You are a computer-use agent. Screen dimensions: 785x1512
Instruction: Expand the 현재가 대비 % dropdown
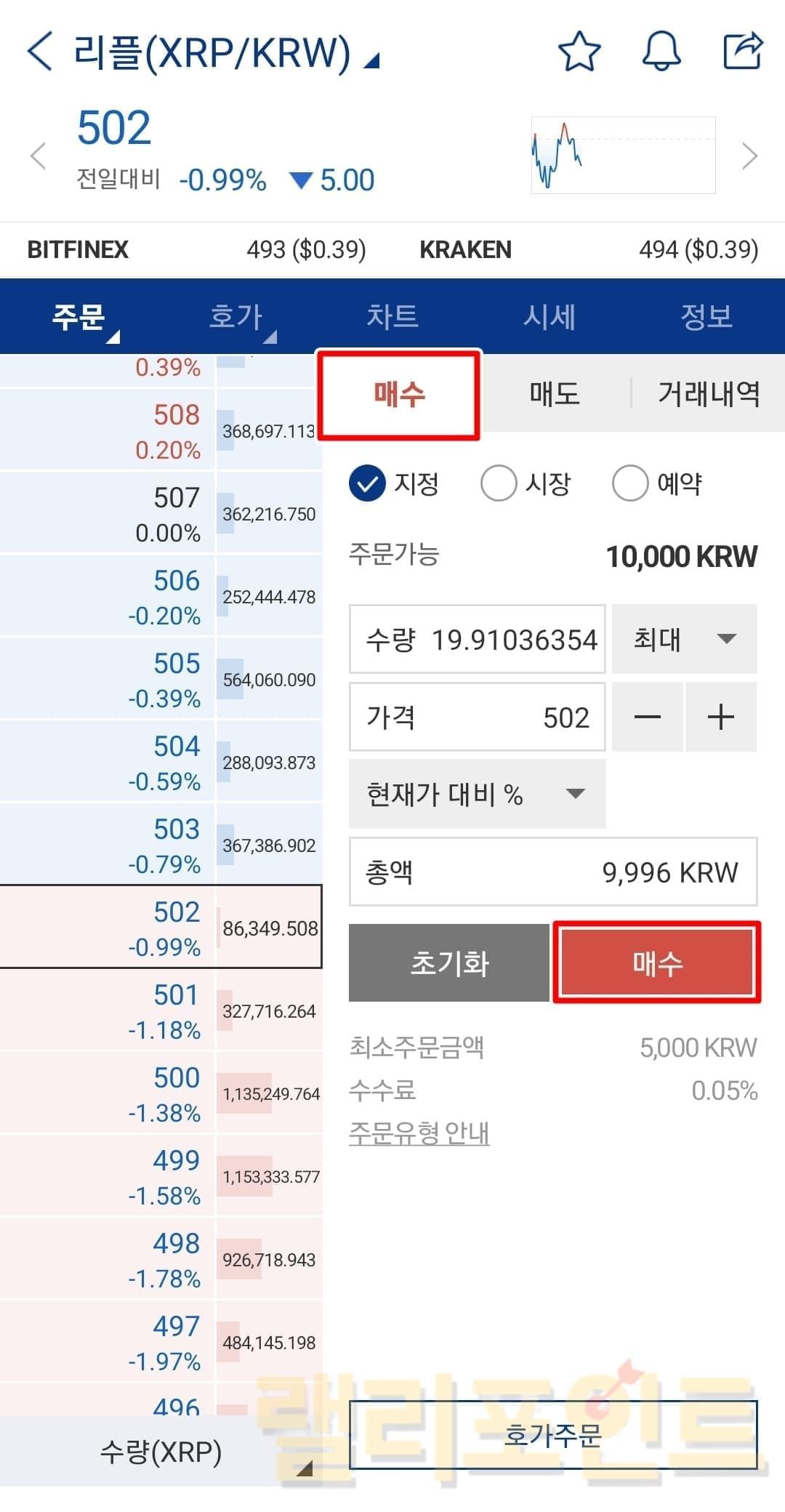477,794
